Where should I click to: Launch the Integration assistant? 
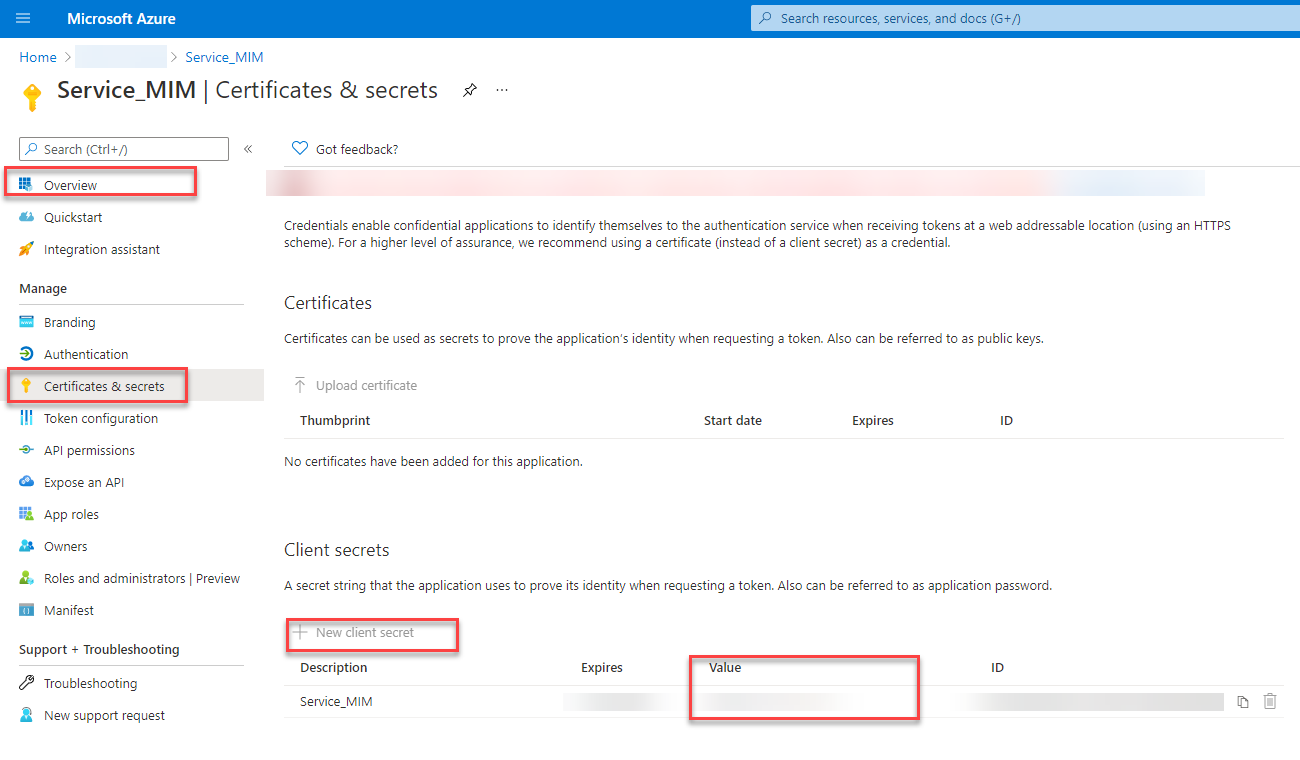101,249
